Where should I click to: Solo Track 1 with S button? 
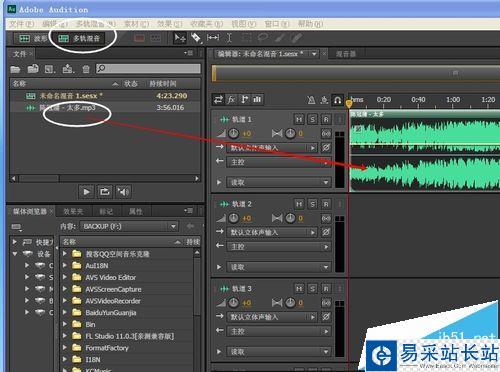click(x=312, y=119)
